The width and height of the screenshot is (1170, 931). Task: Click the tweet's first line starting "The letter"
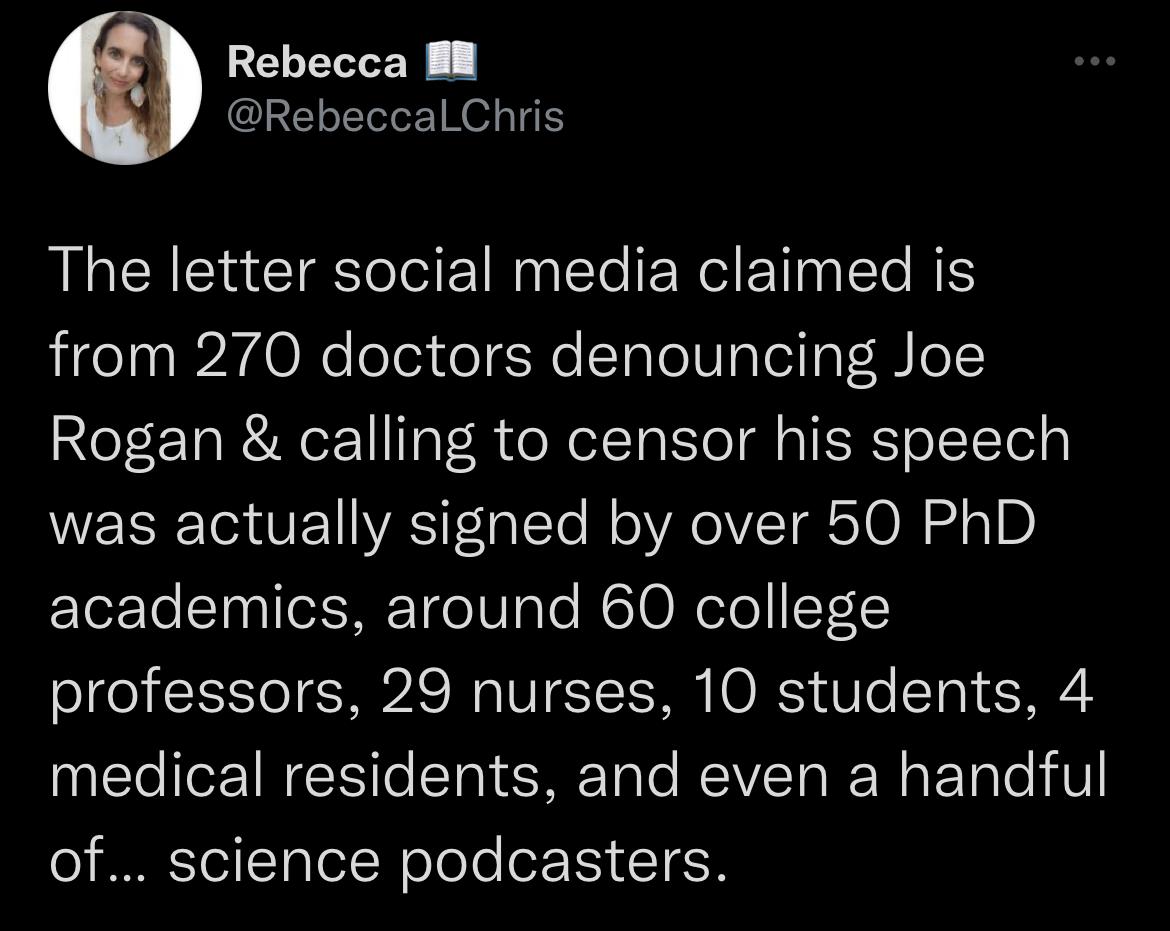point(513,270)
